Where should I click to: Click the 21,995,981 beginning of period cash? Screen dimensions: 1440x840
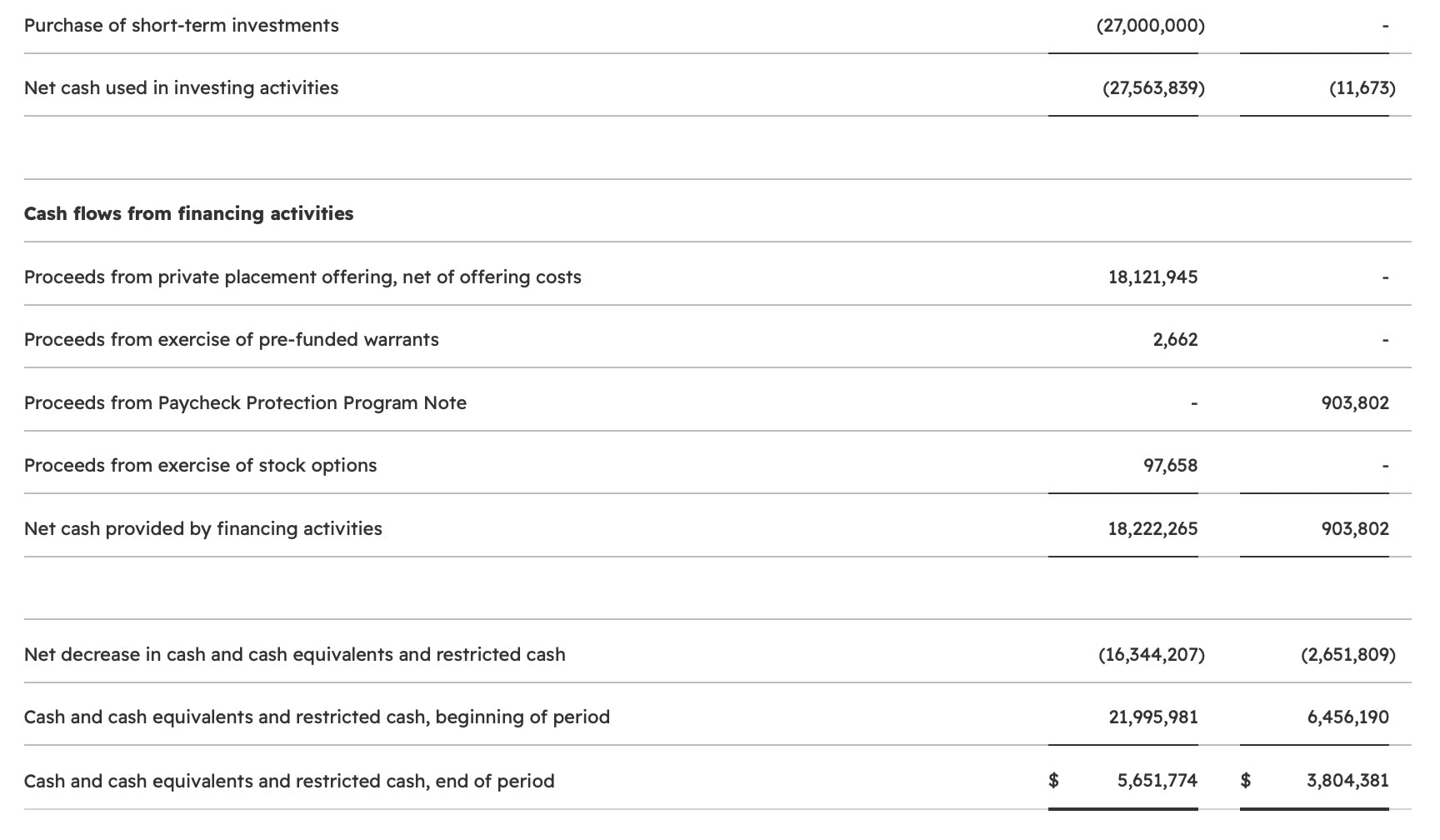coord(1152,717)
